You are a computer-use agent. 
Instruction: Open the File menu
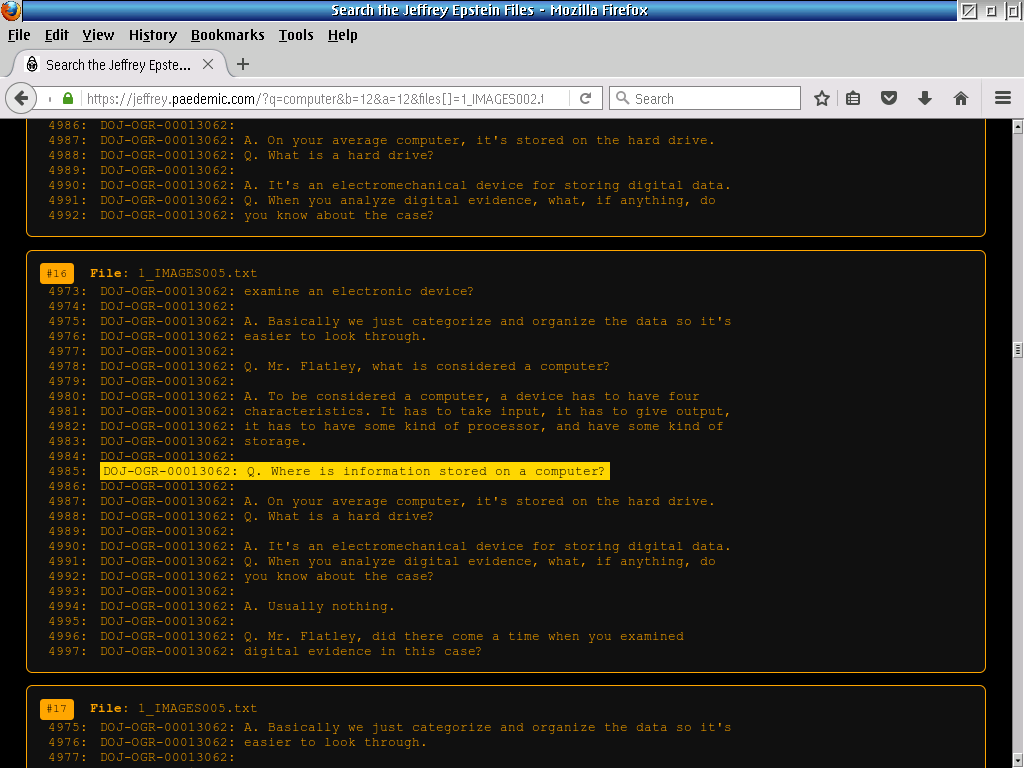[19, 35]
